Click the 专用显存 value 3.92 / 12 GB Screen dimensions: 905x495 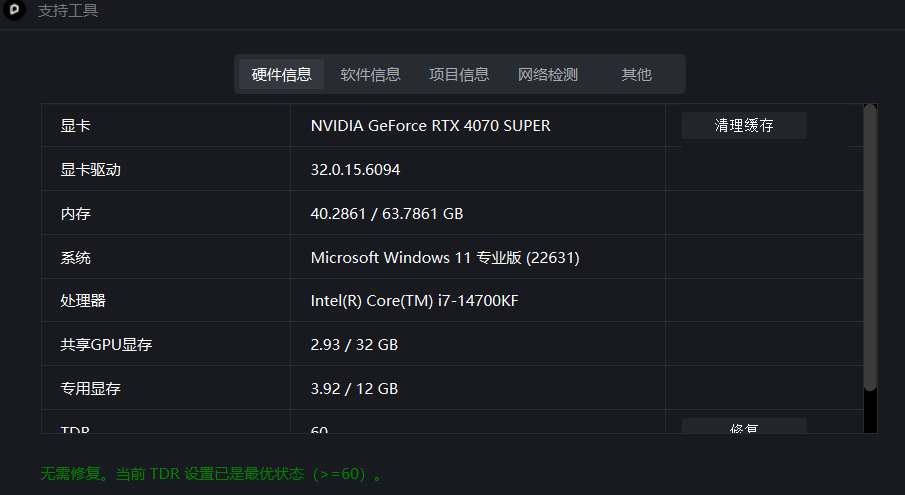point(354,389)
